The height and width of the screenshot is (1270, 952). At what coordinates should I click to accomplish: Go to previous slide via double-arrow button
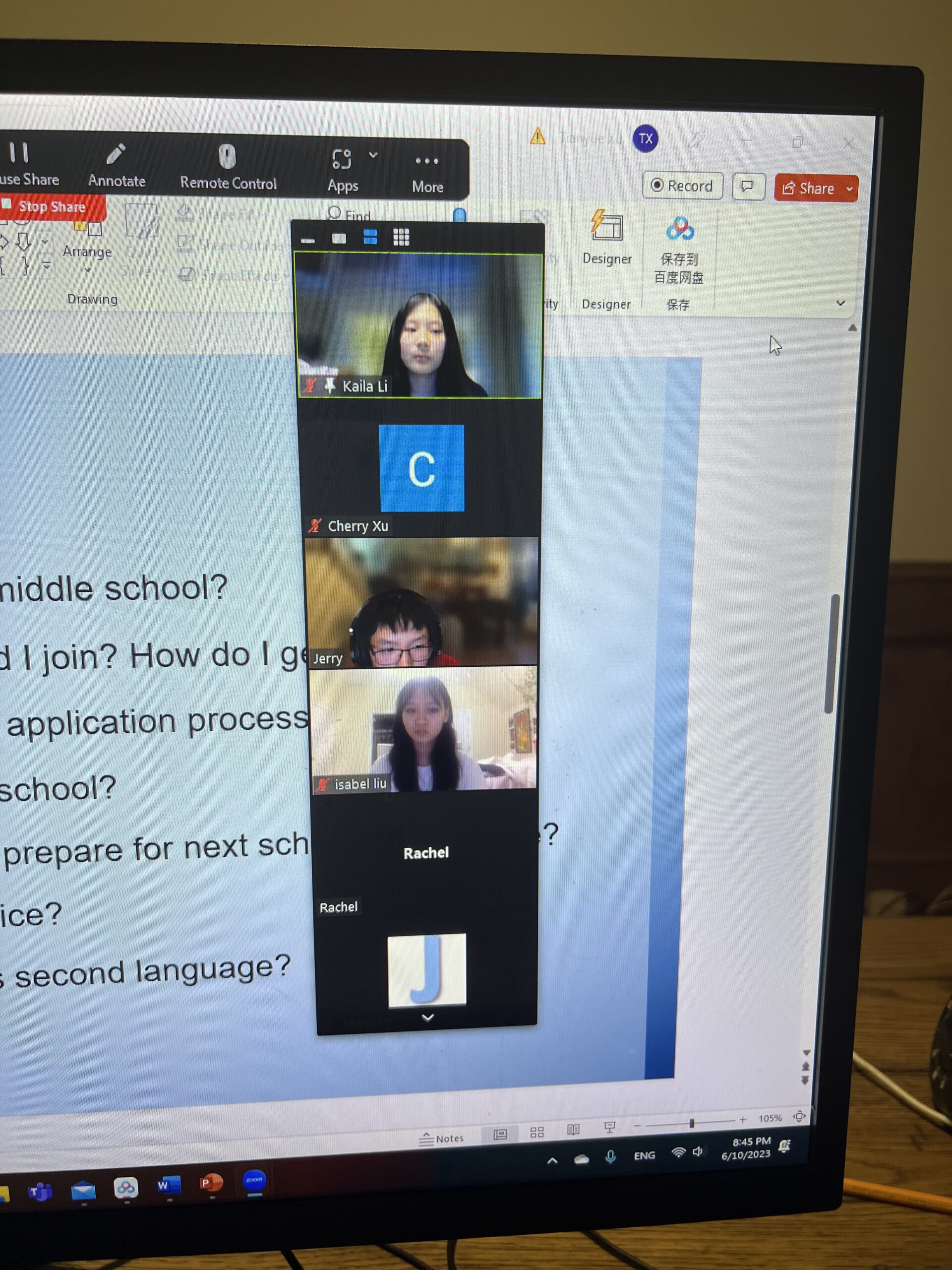(806, 1066)
